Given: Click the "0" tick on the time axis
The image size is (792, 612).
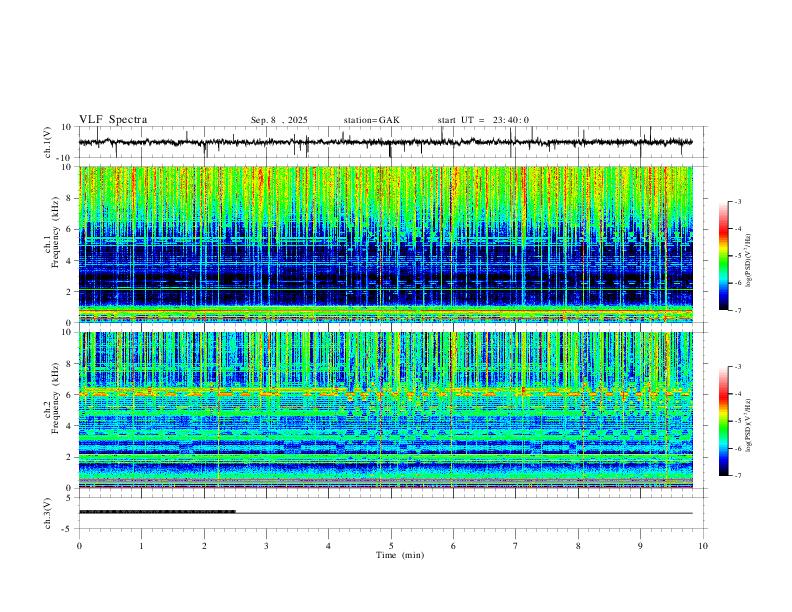Looking at the screenshot, I should (x=79, y=546).
